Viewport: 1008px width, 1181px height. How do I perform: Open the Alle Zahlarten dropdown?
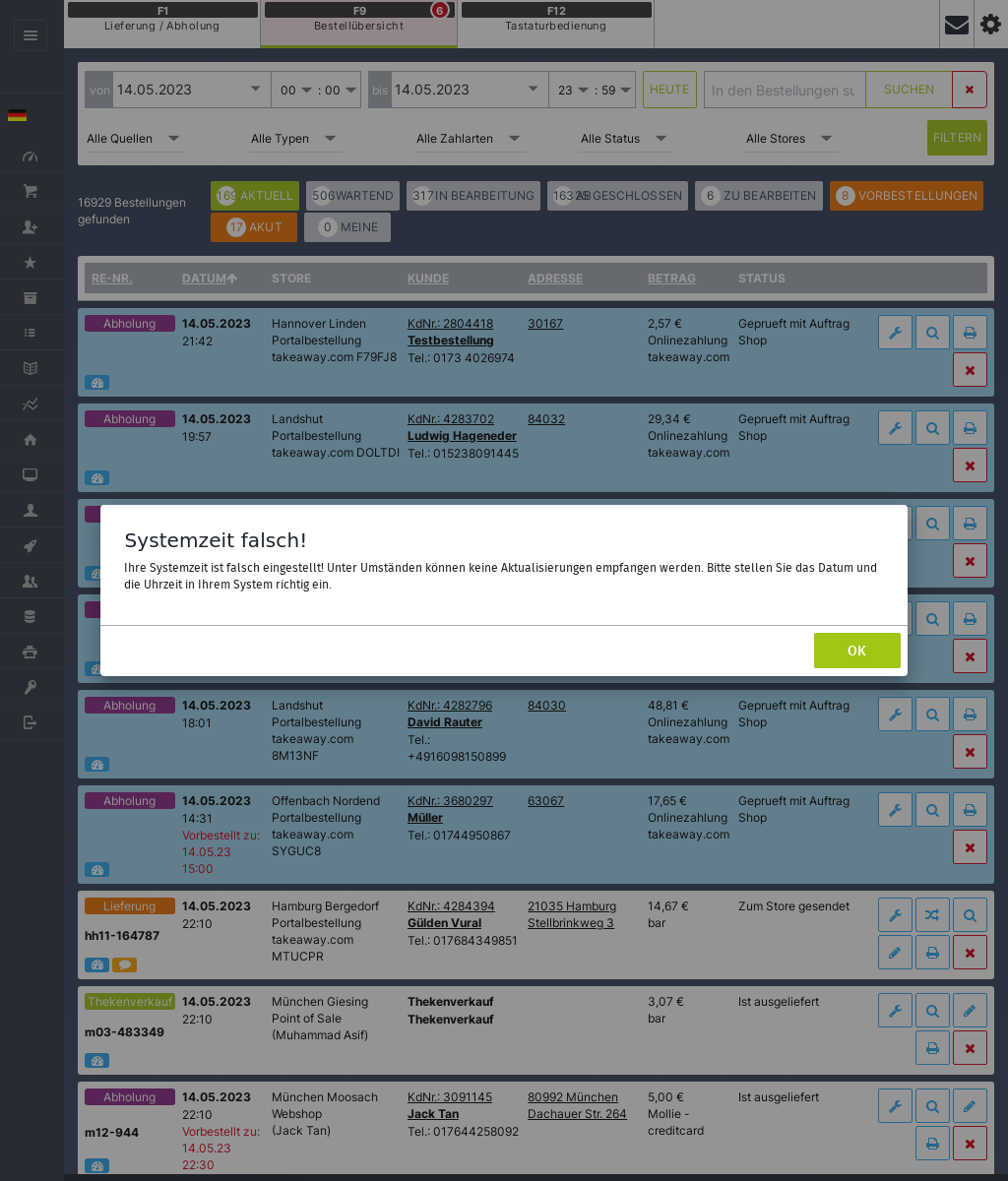[470, 139]
